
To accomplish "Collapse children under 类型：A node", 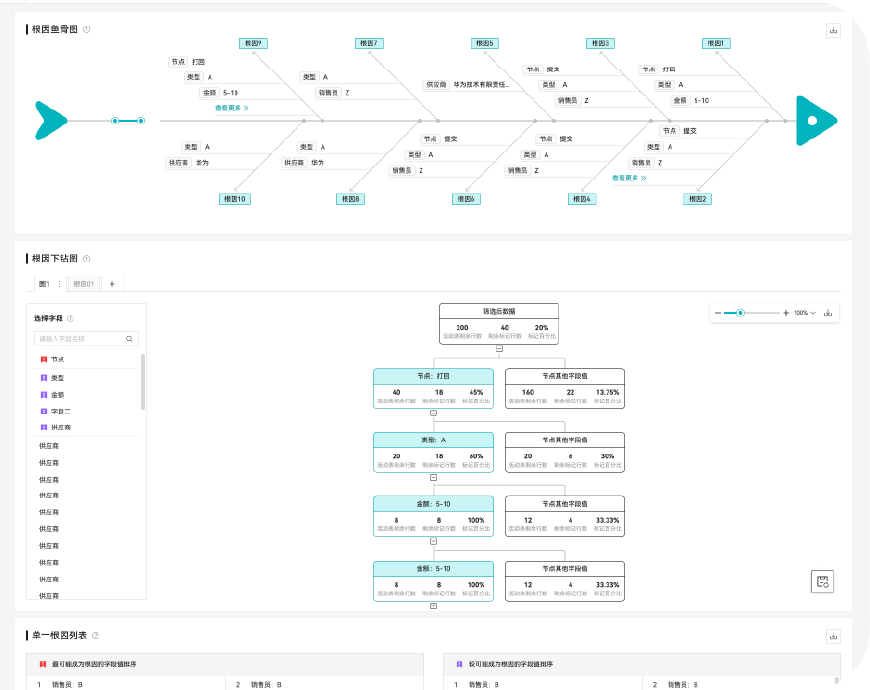I will pos(433,477).
